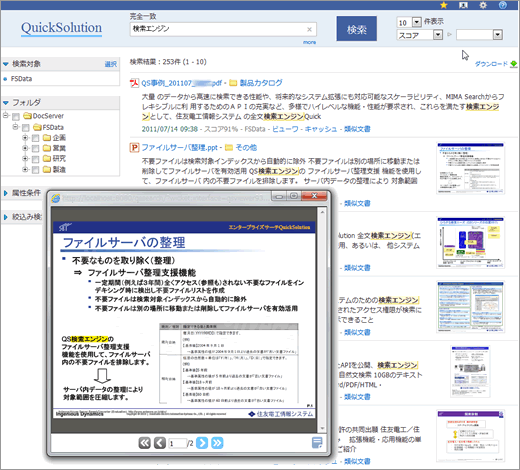Click the その他 category link
The width and height of the screenshot is (520, 470).
(246, 147)
